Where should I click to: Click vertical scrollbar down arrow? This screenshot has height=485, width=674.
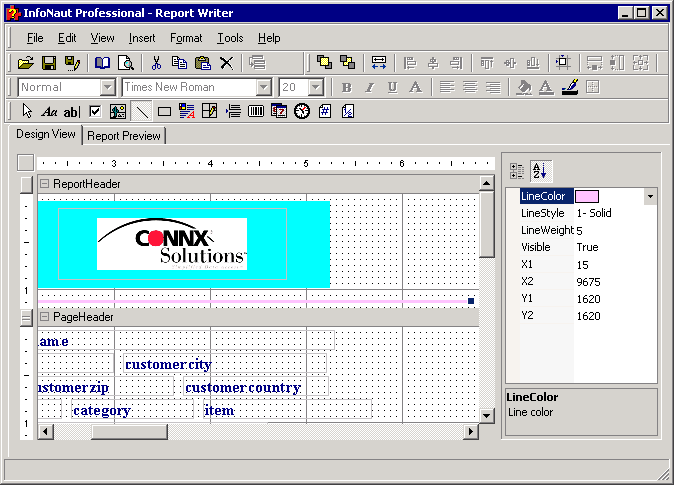(487, 416)
